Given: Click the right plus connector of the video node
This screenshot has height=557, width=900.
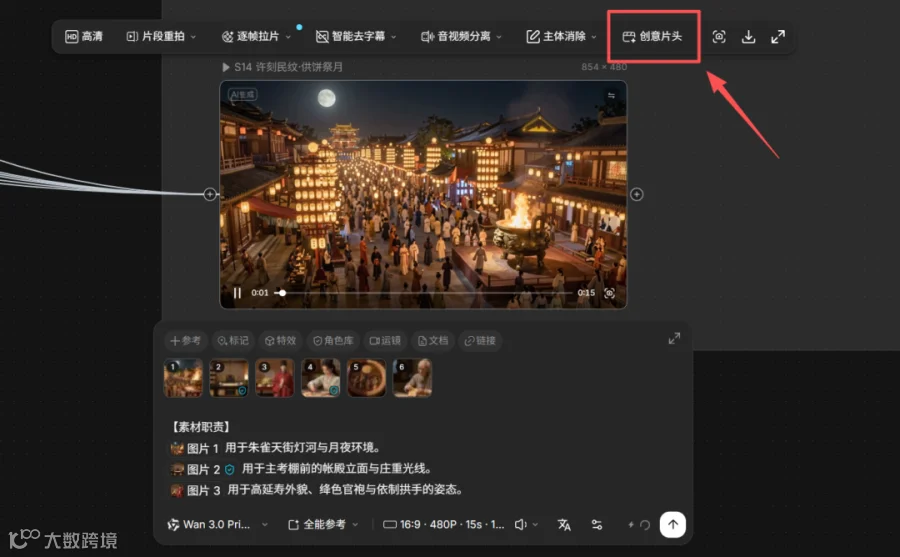Looking at the screenshot, I should (637, 195).
